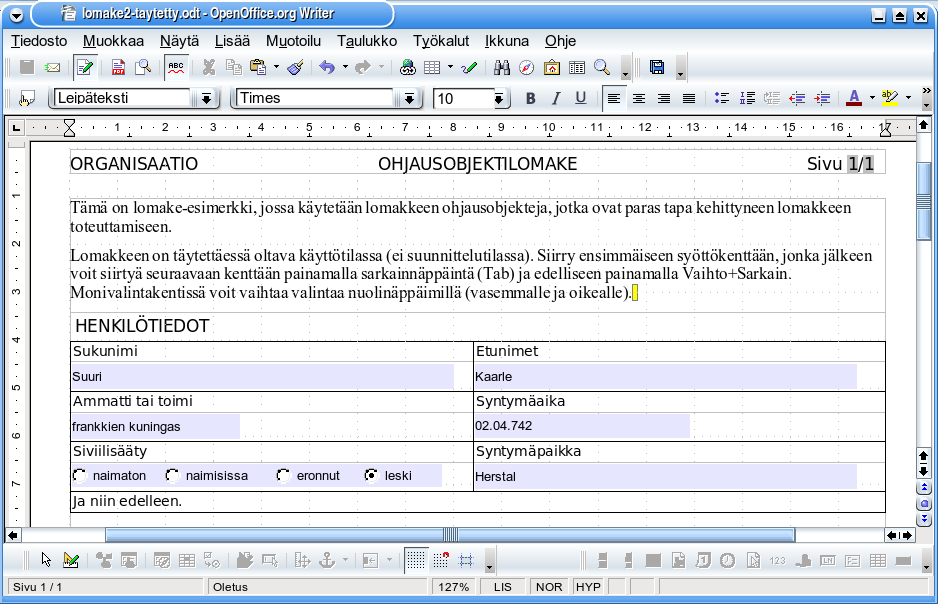Open font color palette dropdown
Viewport: 938px width, 604px height.
point(872,98)
